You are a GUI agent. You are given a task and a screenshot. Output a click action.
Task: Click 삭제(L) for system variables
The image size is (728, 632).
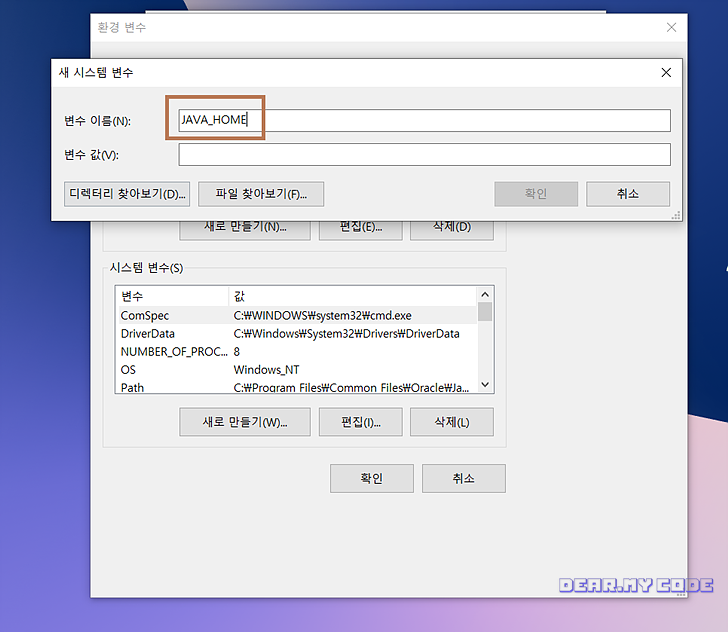click(x=452, y=422)
